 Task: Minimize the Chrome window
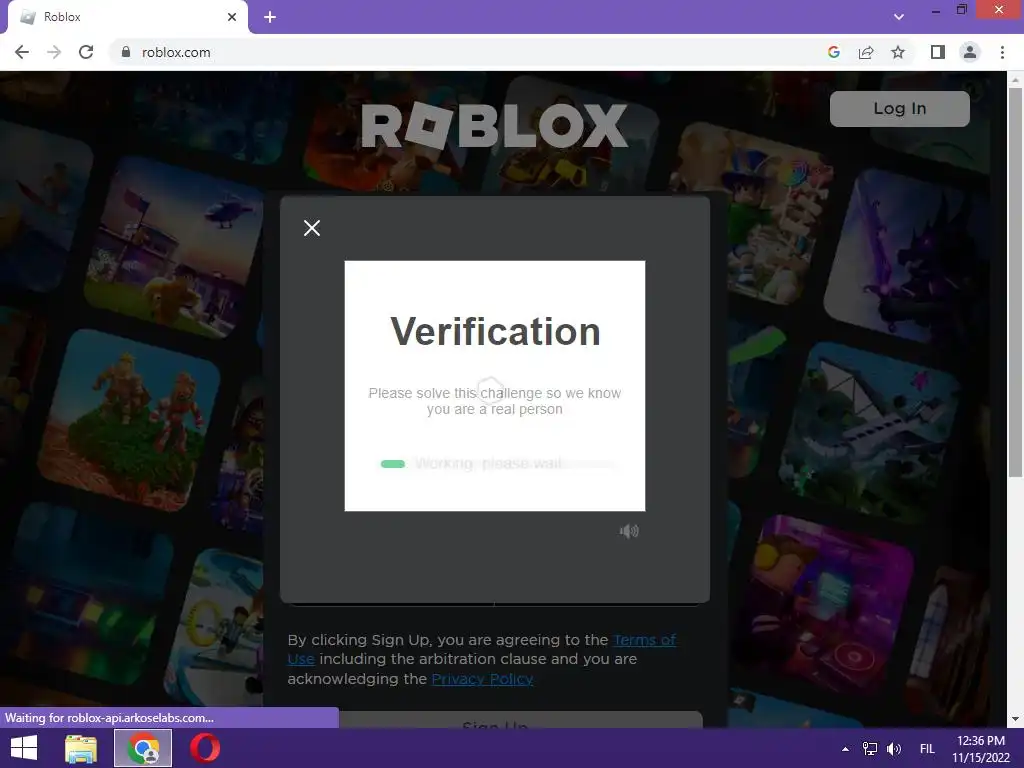pyautogui.click(x=935, y=11)
